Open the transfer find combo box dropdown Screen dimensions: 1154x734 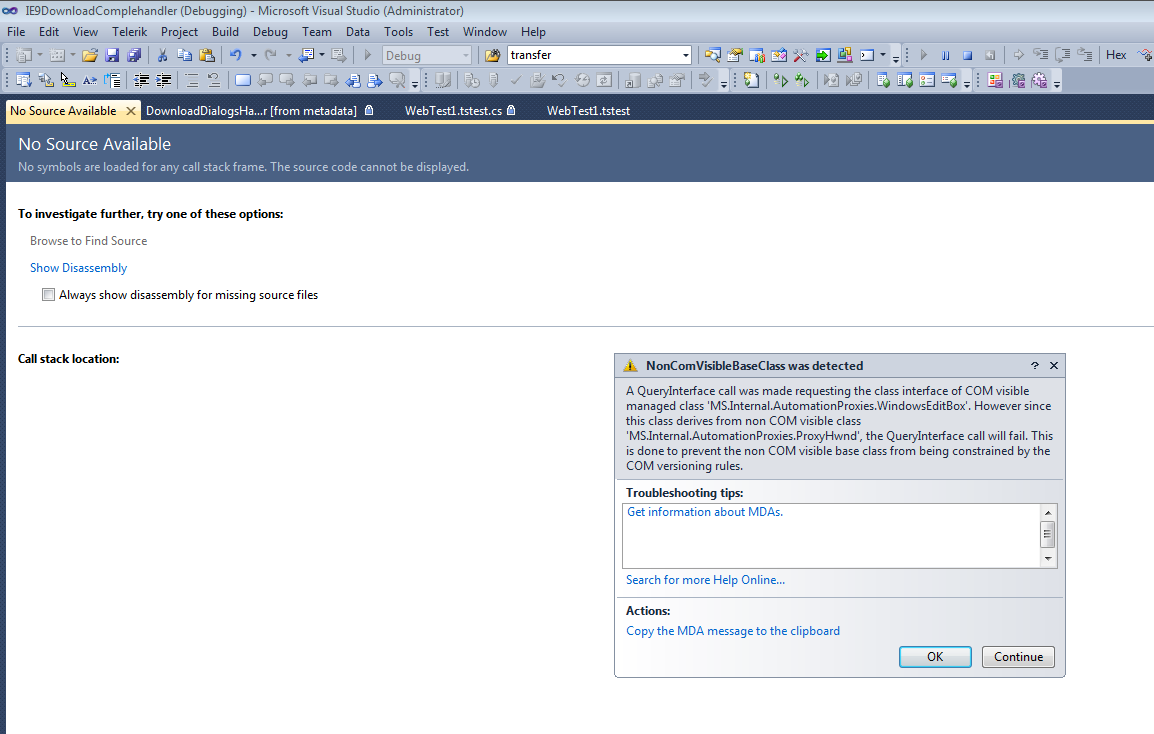tap(685, 55)
